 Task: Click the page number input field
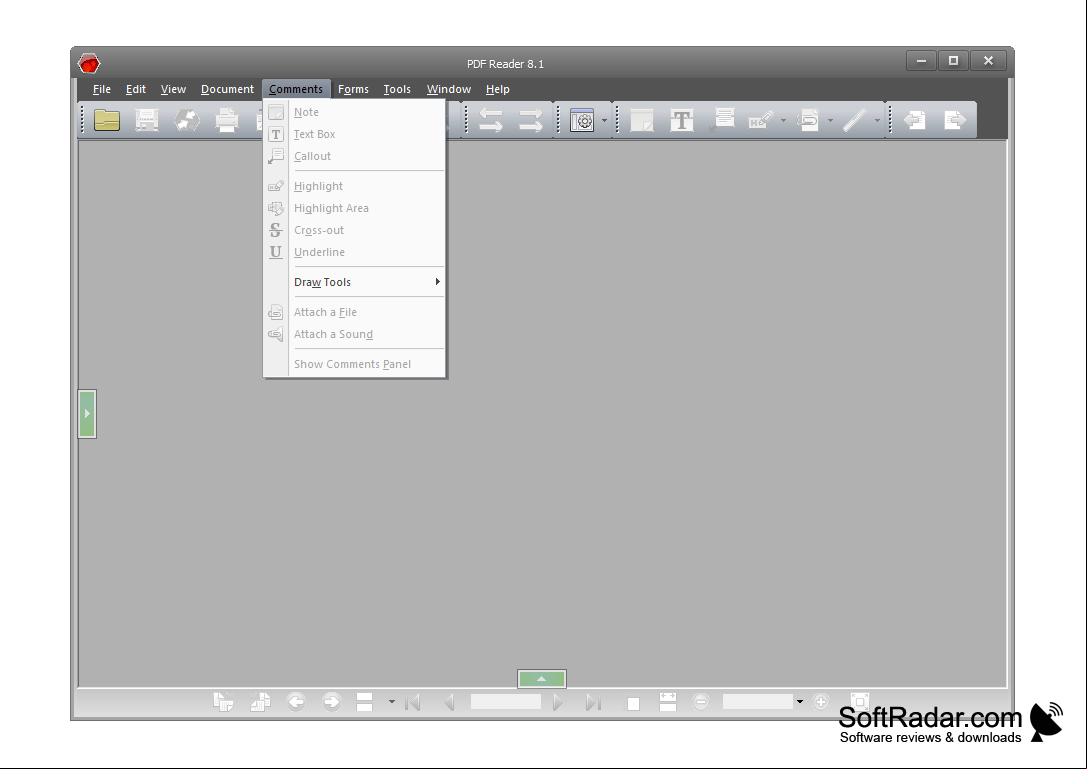pos(505,702)
